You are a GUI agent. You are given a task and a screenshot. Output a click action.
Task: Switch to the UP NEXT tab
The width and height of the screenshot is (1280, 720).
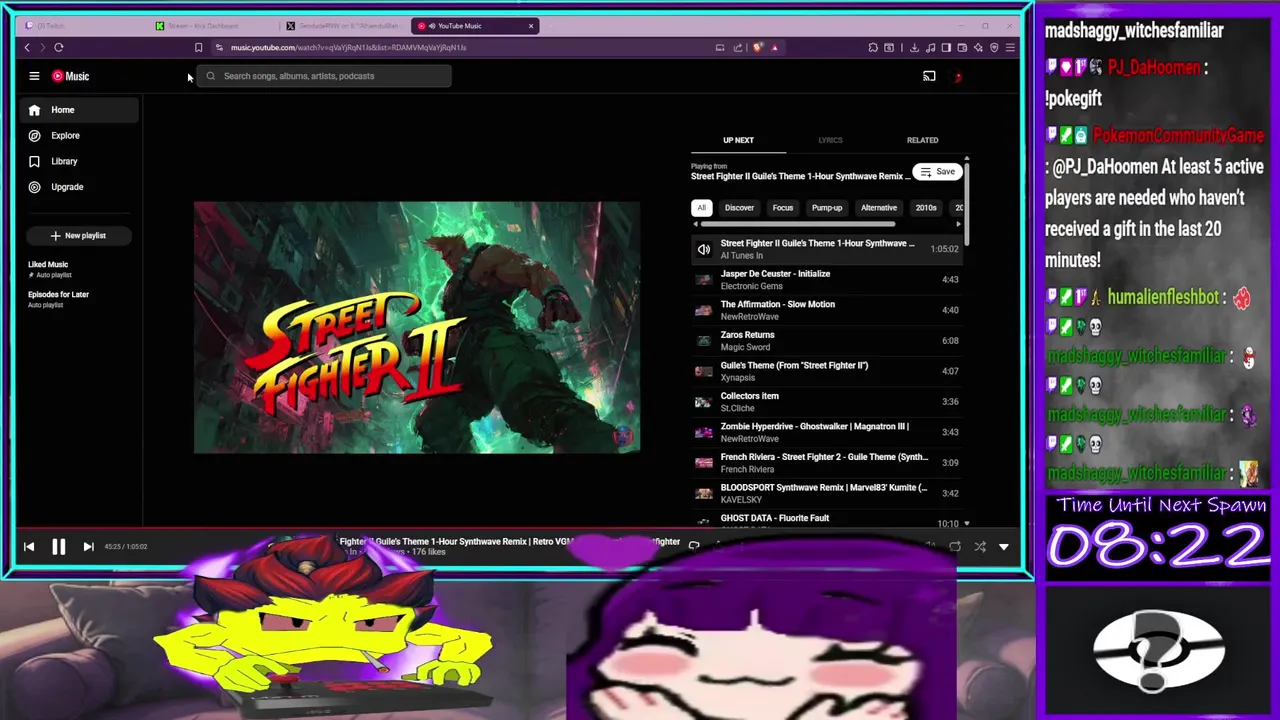point(738,140)
